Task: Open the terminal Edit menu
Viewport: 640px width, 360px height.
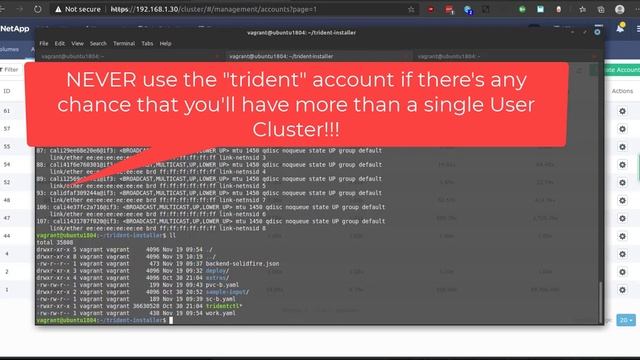Action: click(60, 43)
